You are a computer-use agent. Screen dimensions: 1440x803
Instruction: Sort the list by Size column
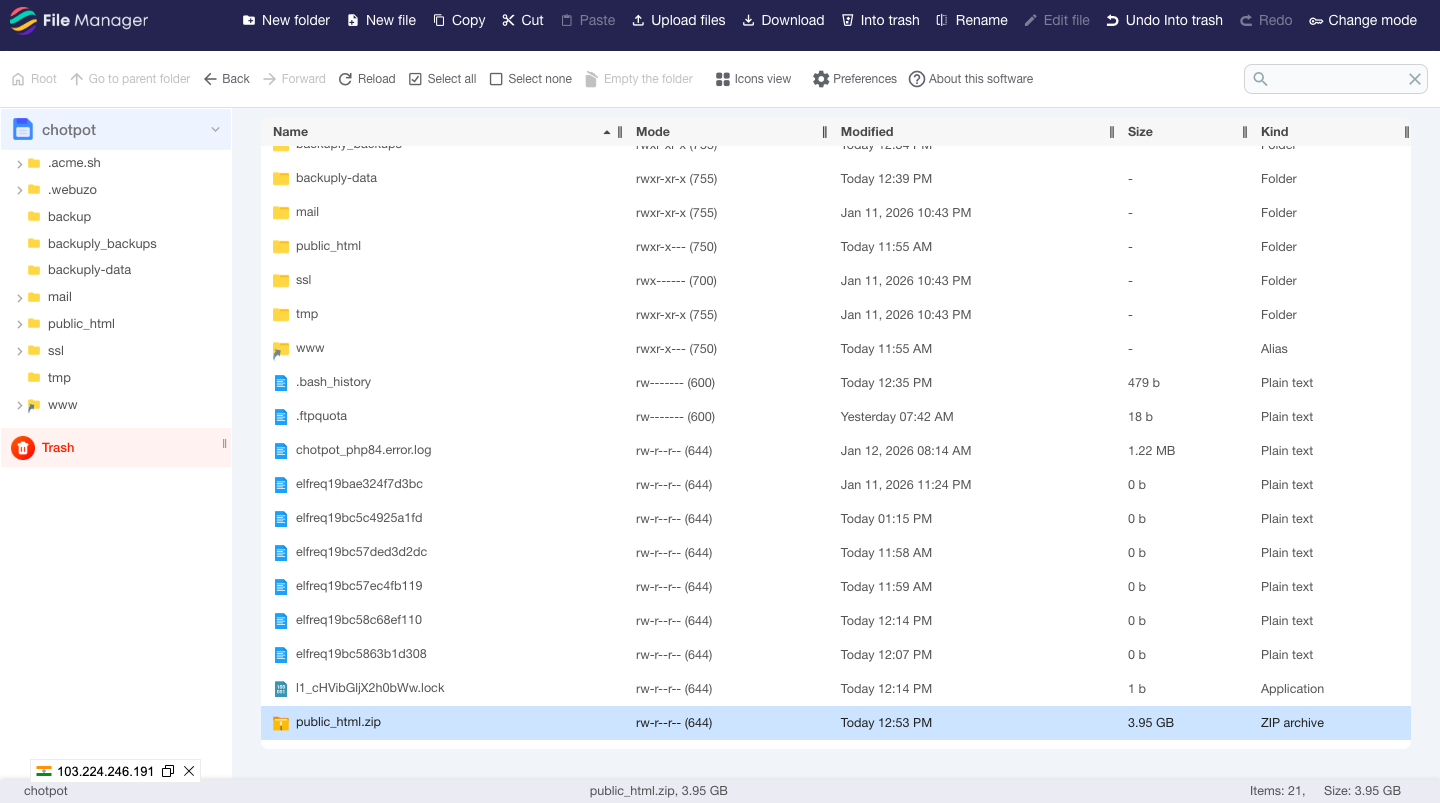pyautogui.click(x=1140, y=132)
